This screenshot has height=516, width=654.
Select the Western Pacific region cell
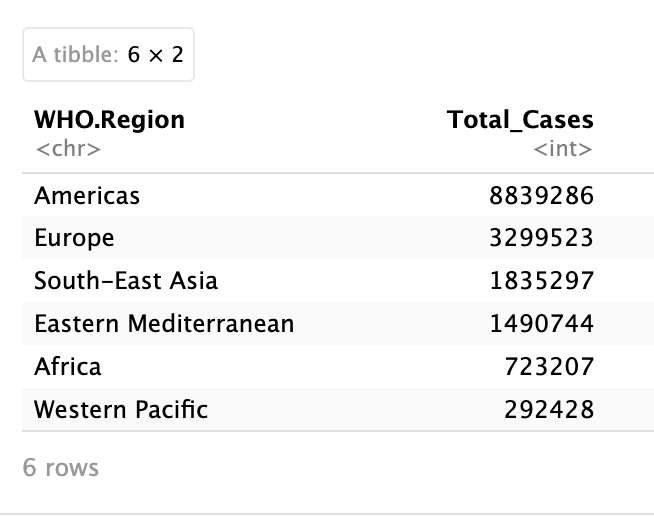[x=121, y=410]
